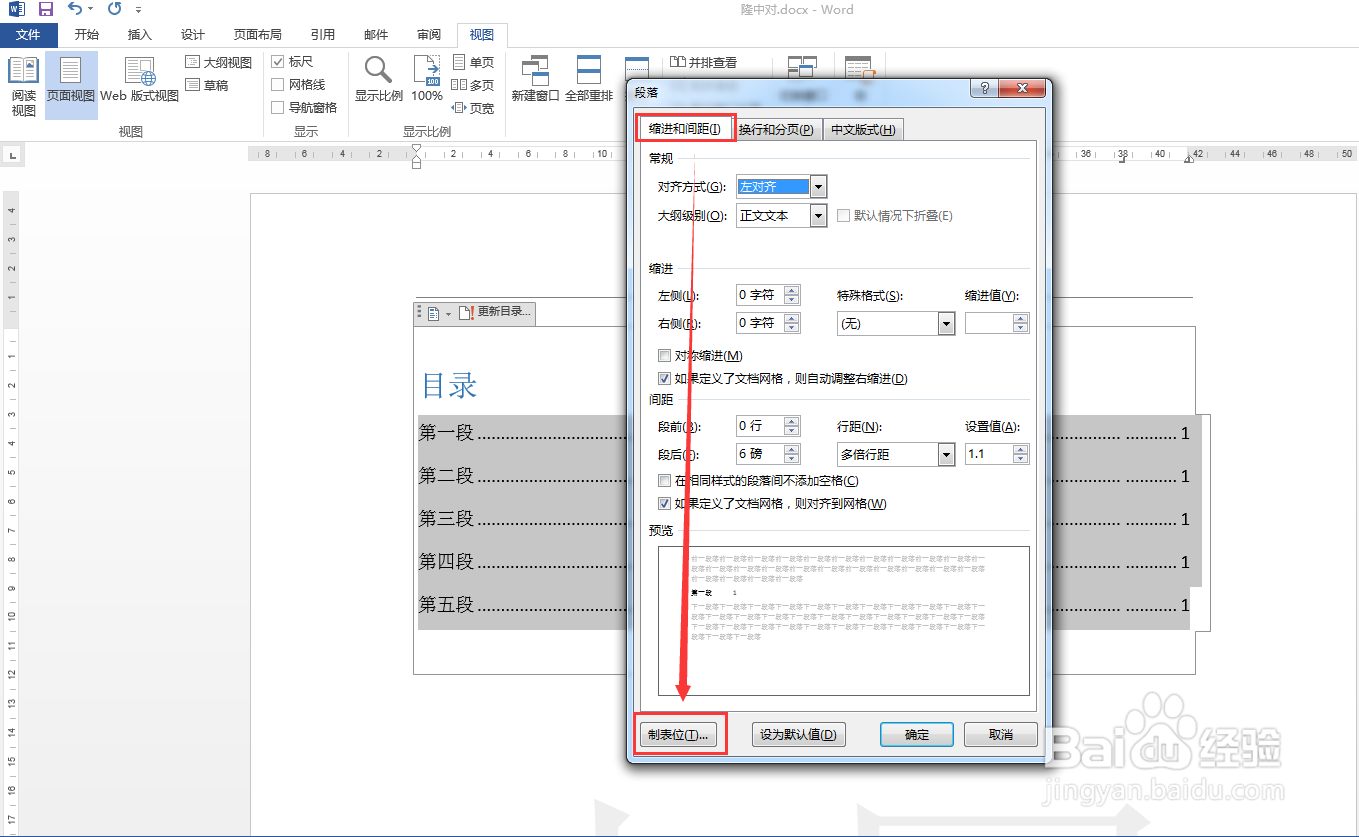
Task: Click the Undo arrow icon
Action: point(75,9)
